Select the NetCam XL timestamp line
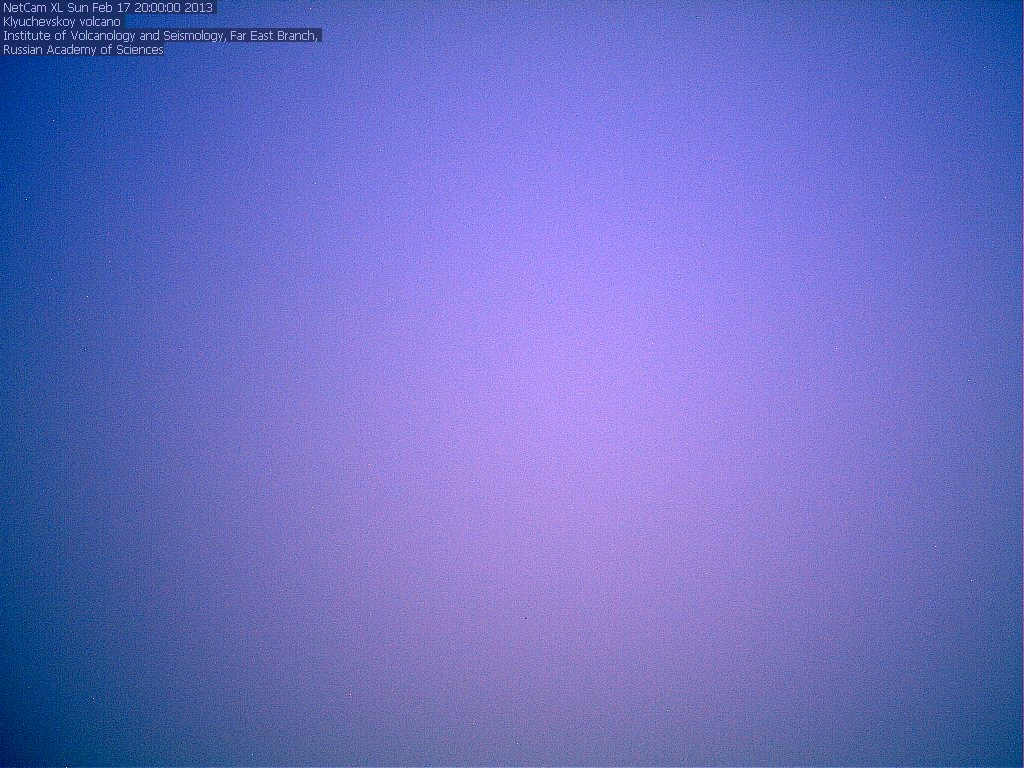The height and width of the screenshot is (768, 1024). 108,8
